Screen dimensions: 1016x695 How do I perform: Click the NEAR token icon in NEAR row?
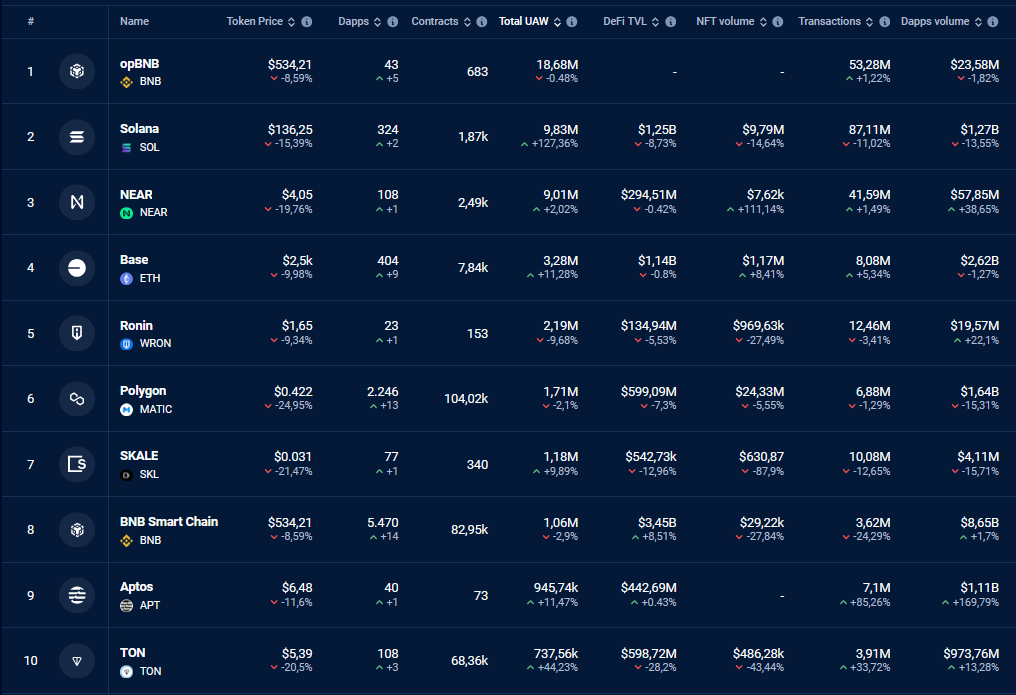(126, 212)
